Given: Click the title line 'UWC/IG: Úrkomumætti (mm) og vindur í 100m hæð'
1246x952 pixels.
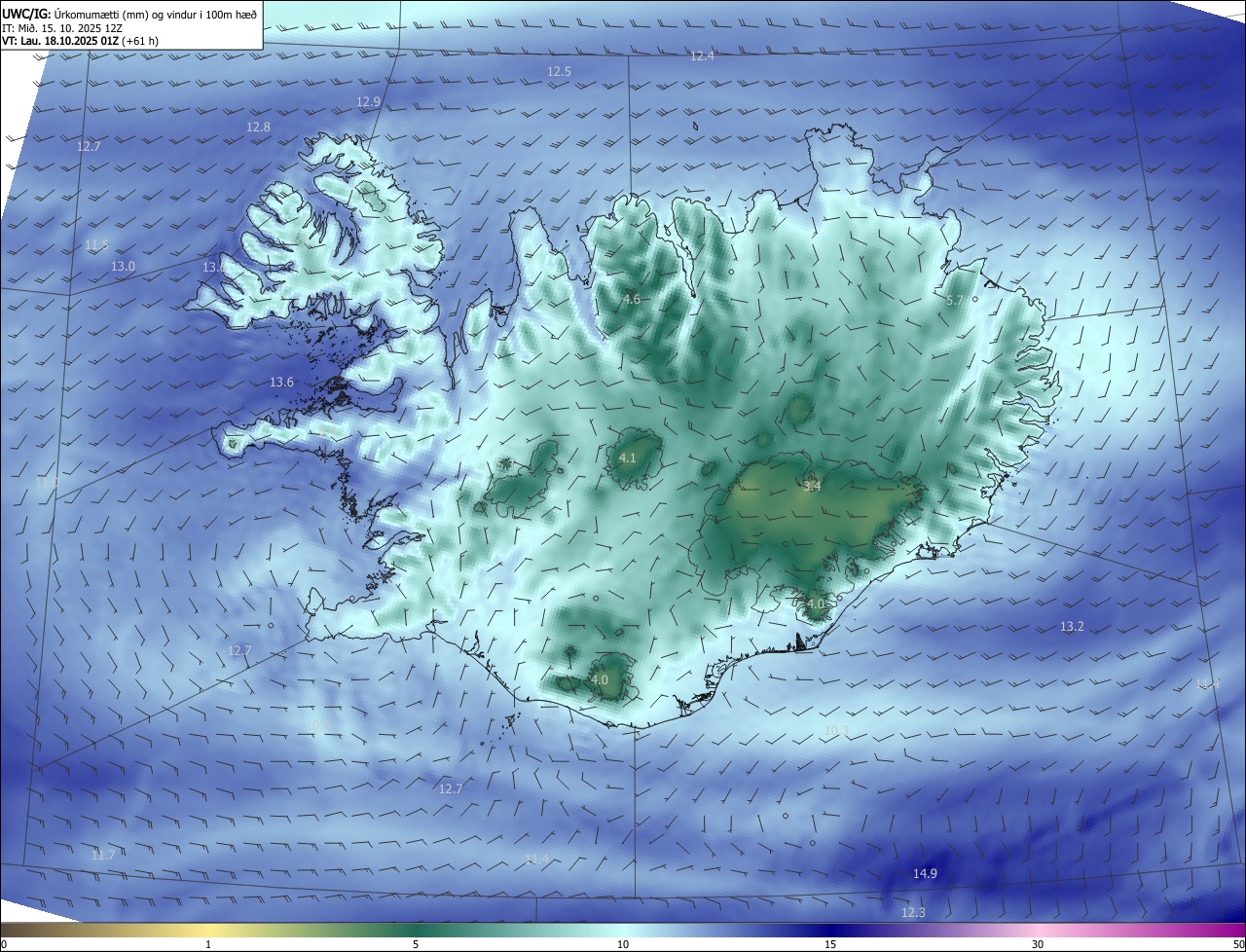Looking at the screenshot, I should tap(128, 14).
